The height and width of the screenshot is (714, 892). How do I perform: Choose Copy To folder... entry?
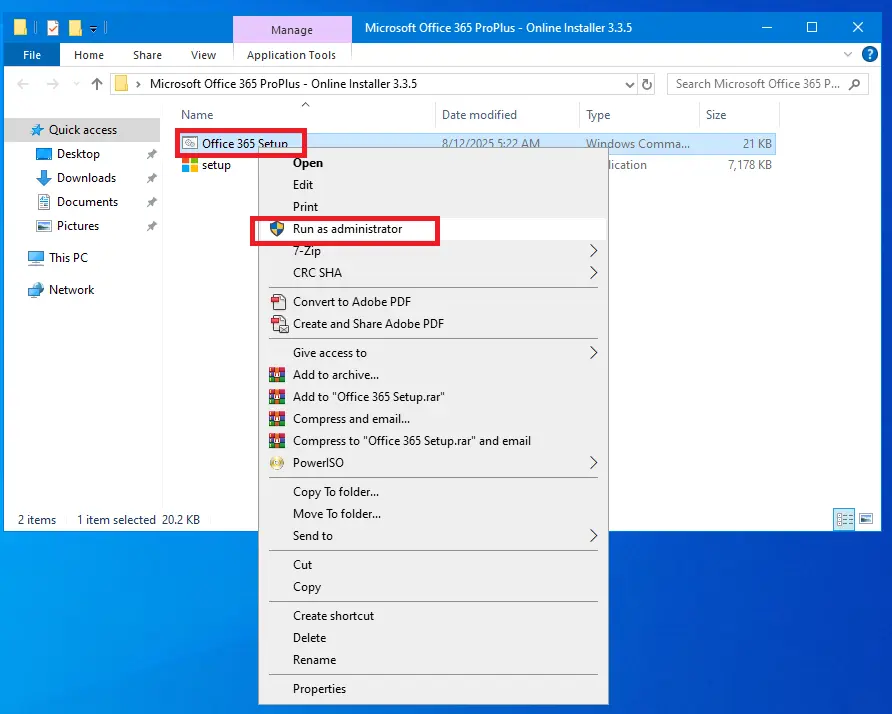433,492
